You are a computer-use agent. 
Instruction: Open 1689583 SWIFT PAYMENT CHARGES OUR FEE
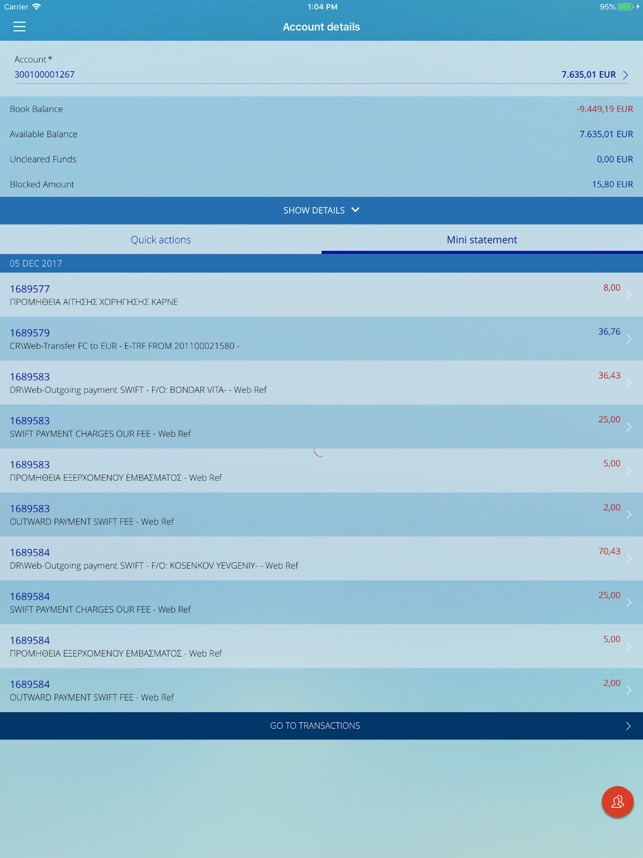coord(321,427)
